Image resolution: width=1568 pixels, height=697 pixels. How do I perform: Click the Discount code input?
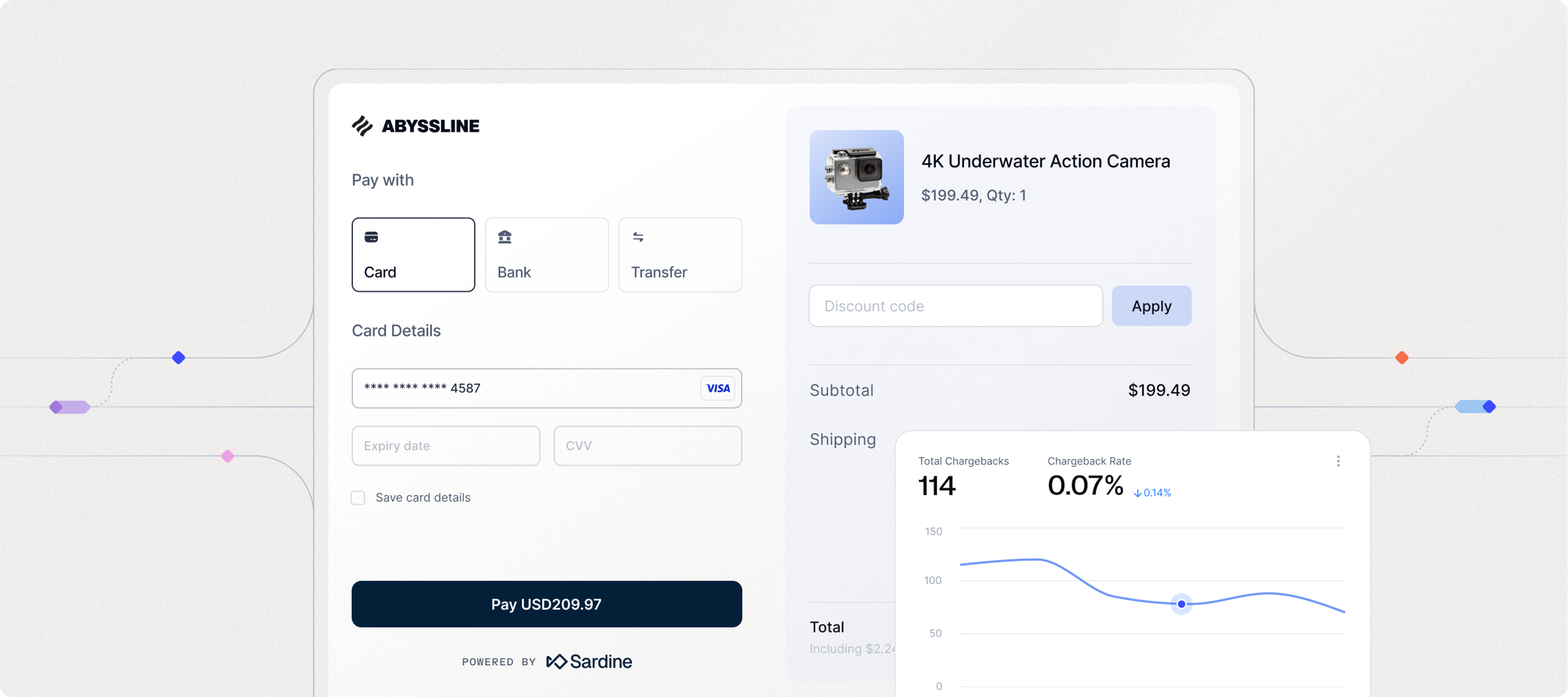pos(956,306)
